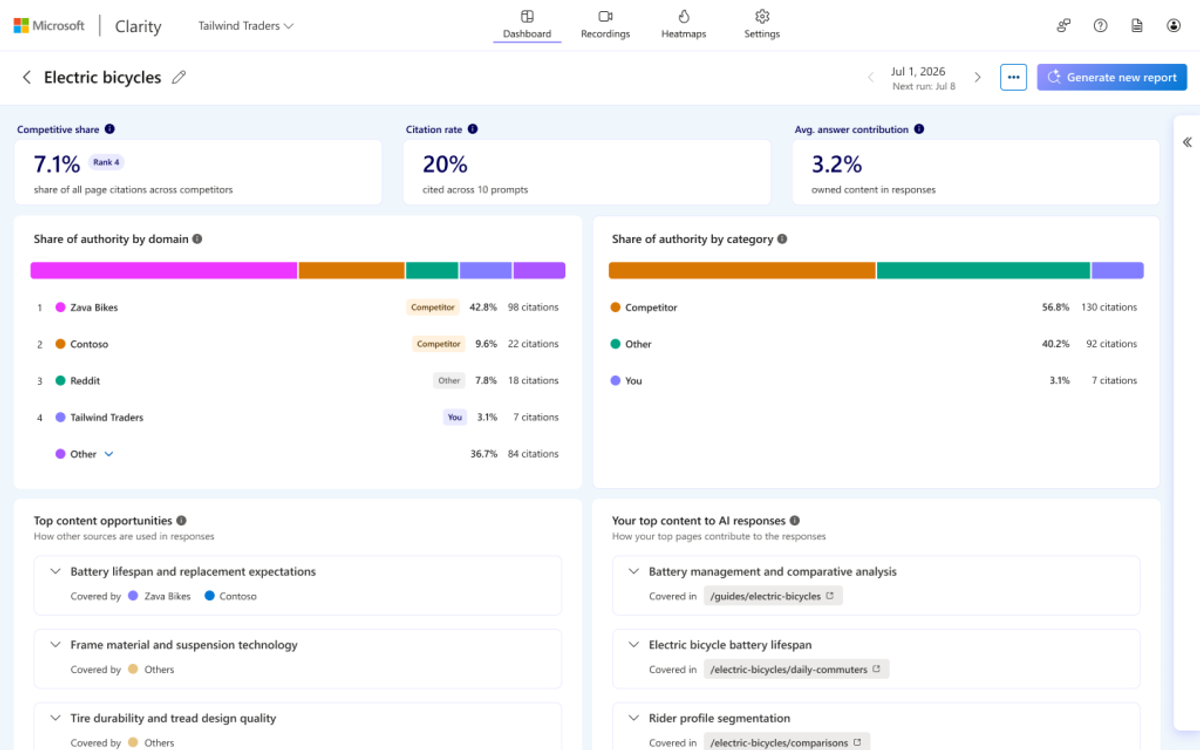The height and width of the screenshot is (750, 1200).
Task: Click the Rank 4 badge
Action: tap(106, 162)
